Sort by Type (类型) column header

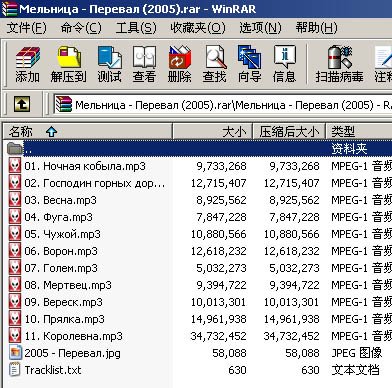pyautogui.click(x=359, y=132)
